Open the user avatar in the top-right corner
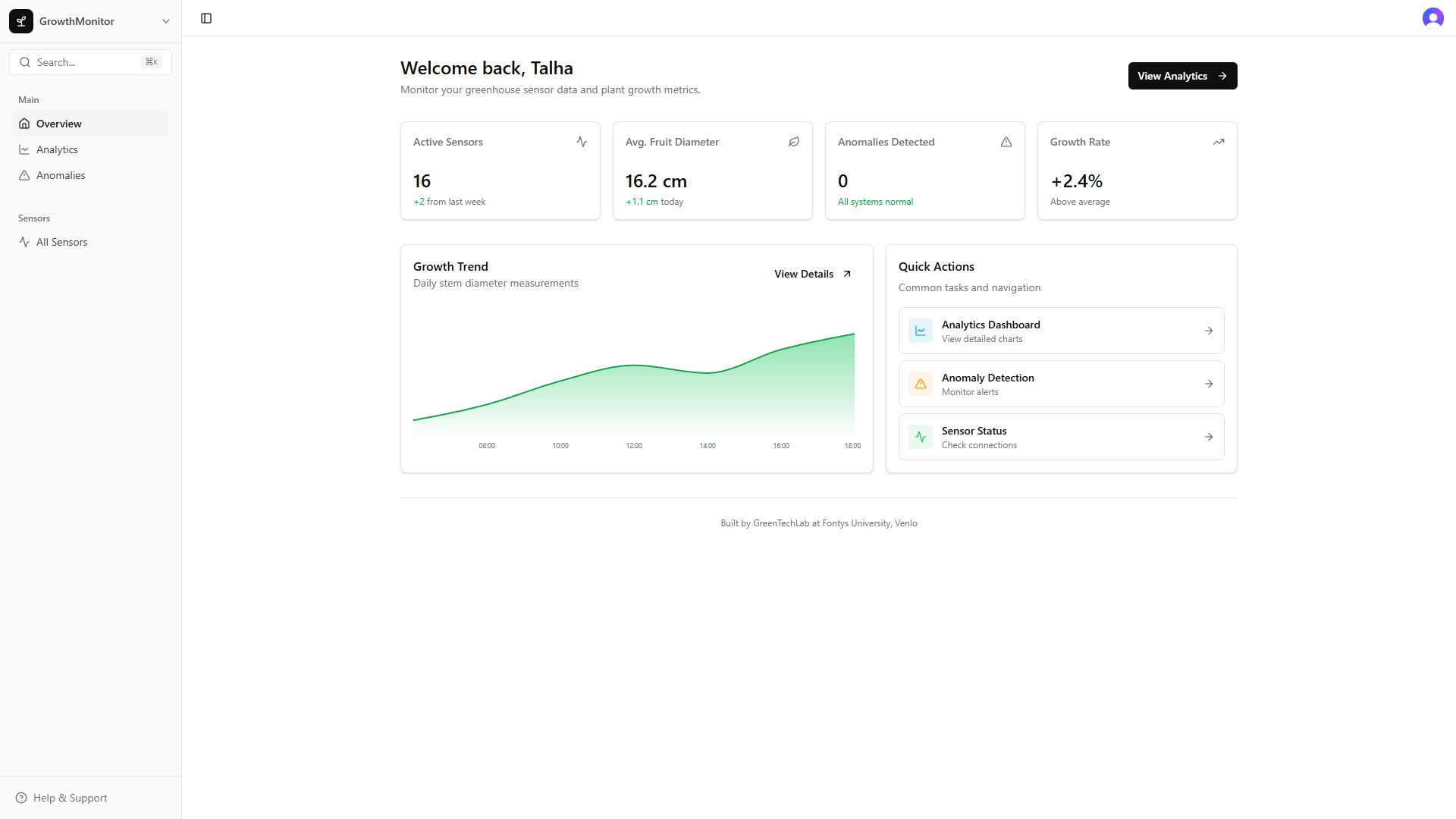This screenshot has height=819, width=1456. [1432, 17]
